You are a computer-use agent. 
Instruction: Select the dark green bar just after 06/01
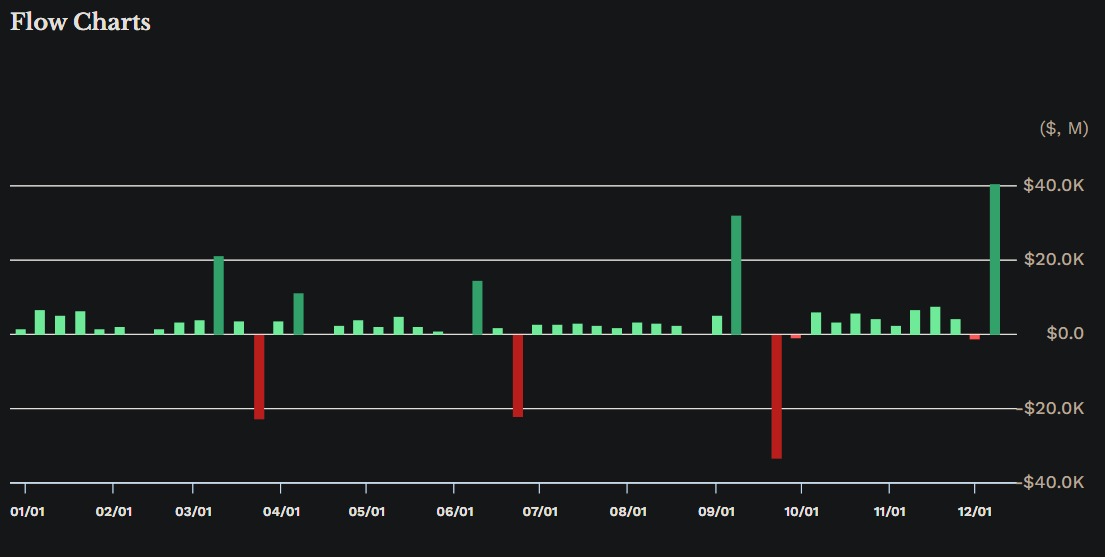click(477, 307)
